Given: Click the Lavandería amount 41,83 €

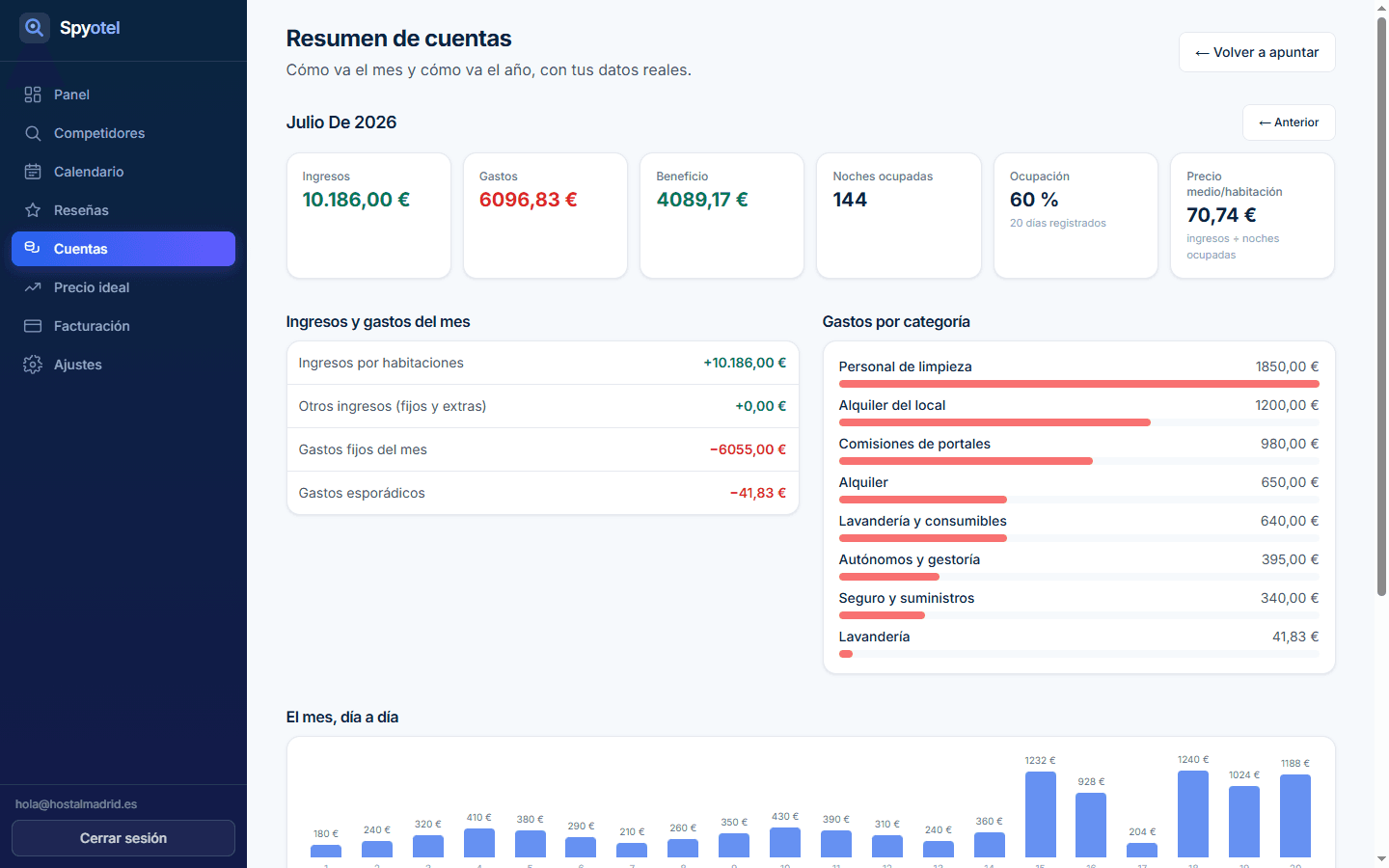Looking at the screenshot, I should [x=1295, y=637].
